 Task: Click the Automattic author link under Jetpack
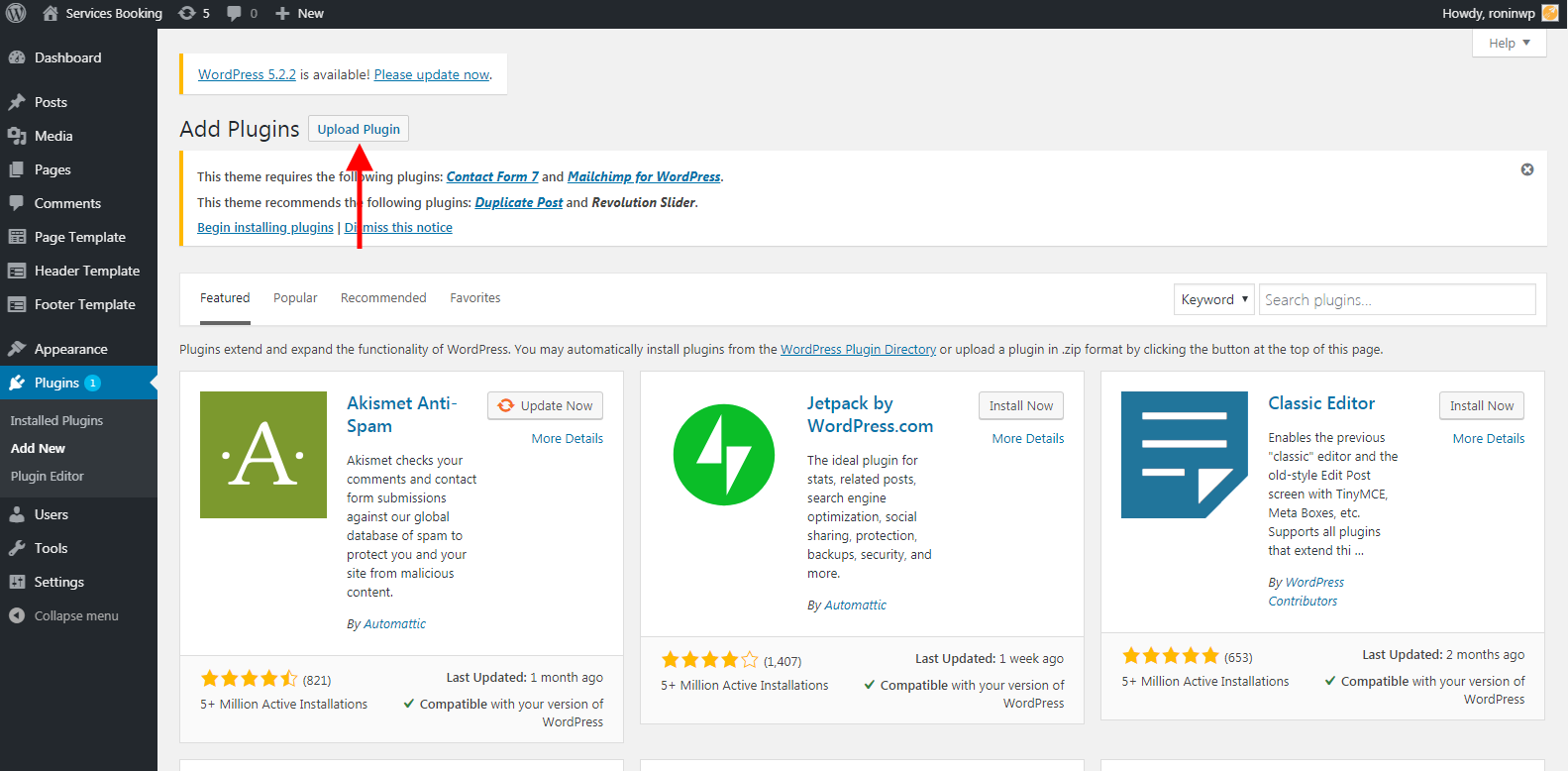click(856, 605)
